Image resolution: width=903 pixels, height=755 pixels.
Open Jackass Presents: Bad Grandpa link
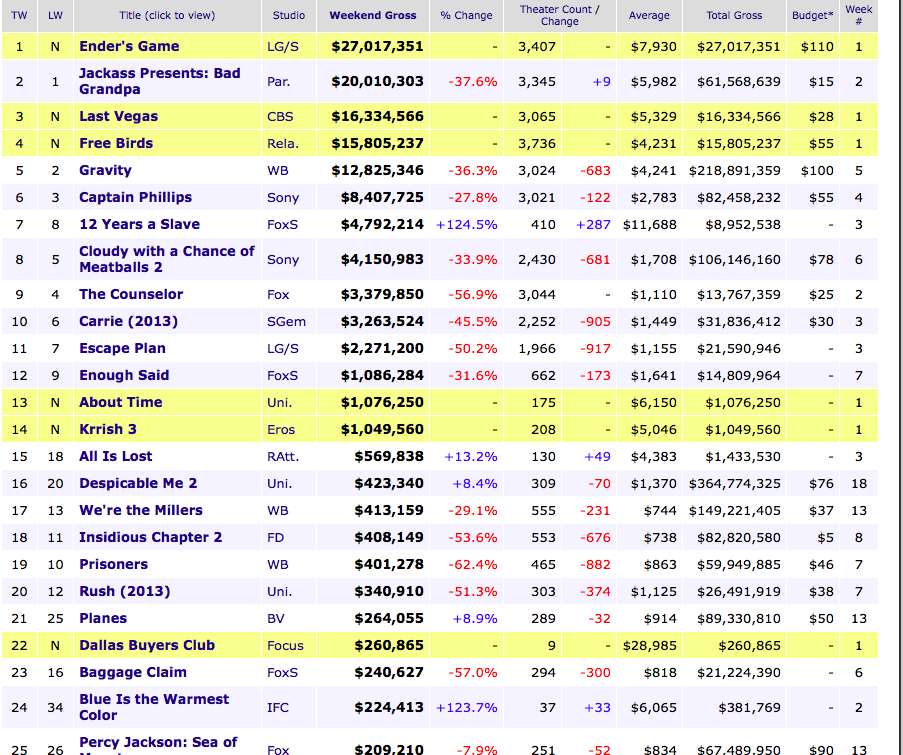point(160,81)
